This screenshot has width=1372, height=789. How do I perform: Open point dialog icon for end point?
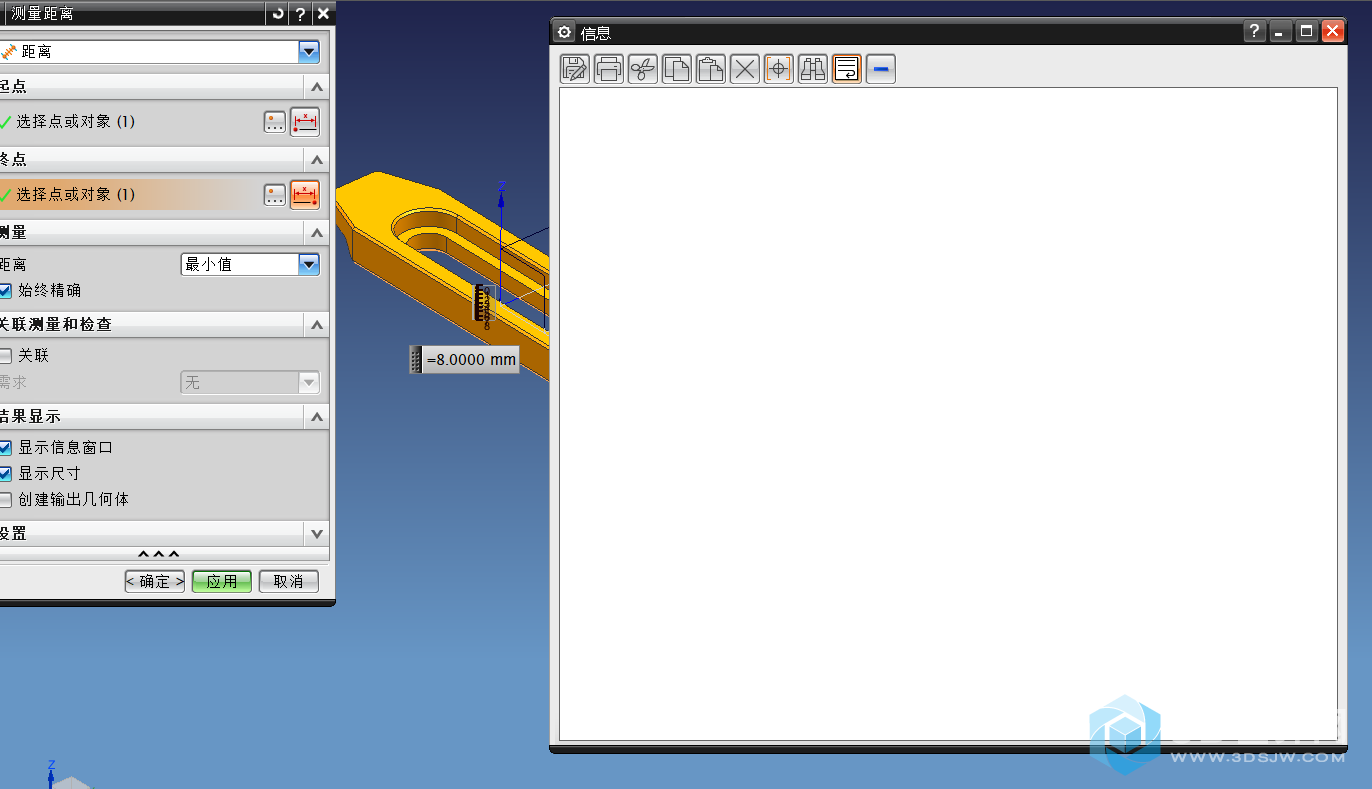click(275, 195)
